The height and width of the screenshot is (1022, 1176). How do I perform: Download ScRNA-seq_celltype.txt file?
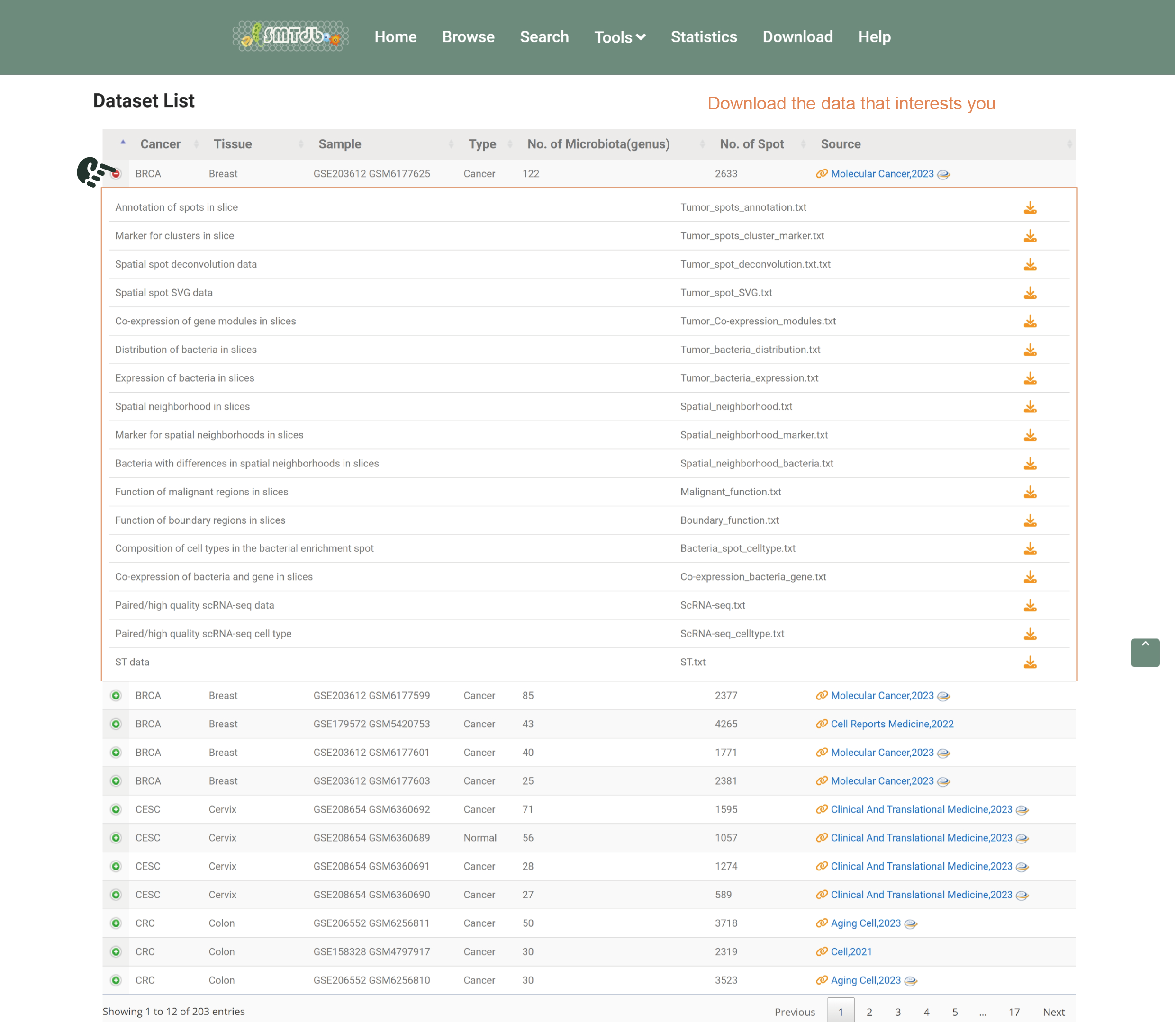click(x=1030, y=634)
